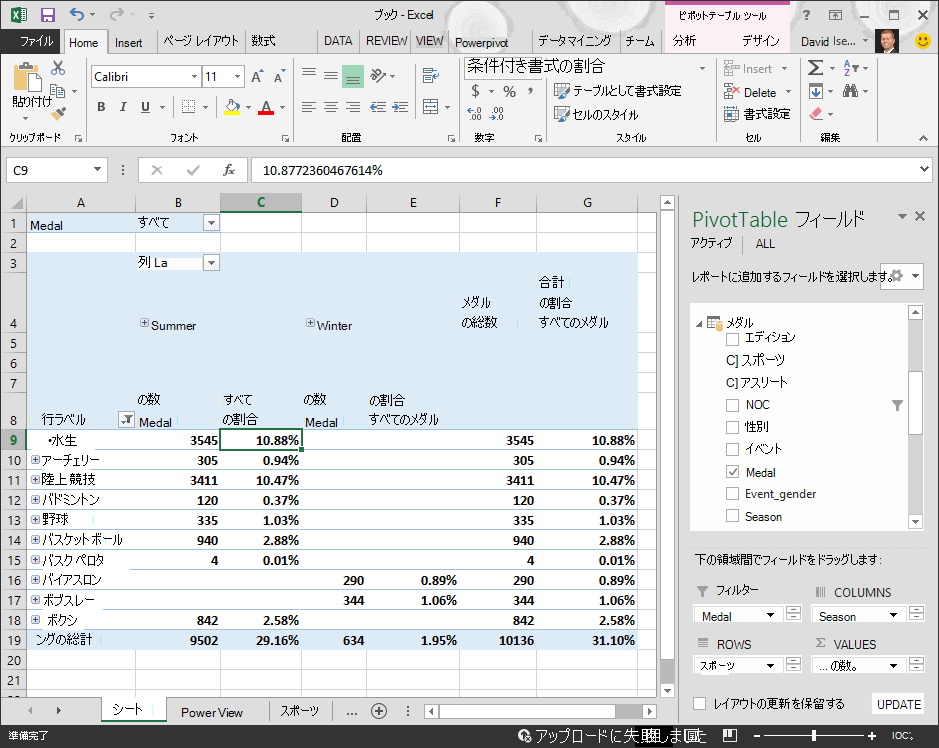
Task: Click the 書式設定 cells button
Action: 758,114
